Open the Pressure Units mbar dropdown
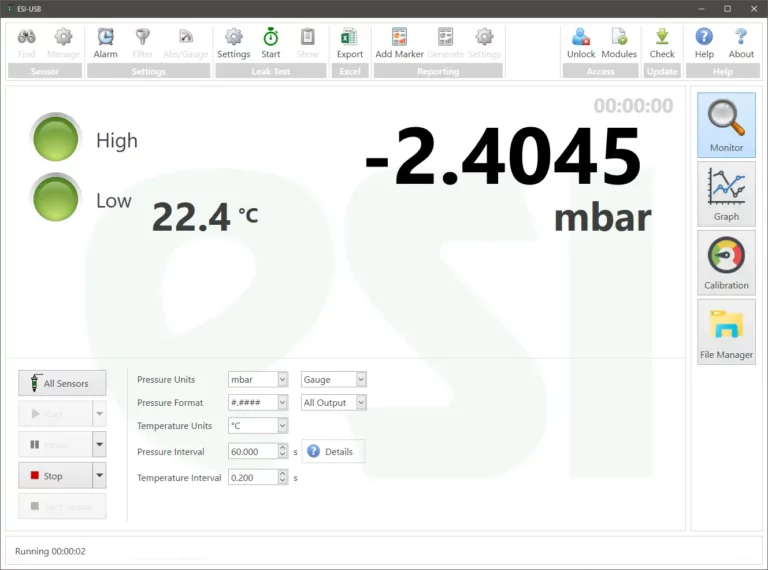This screenshot has width=768, height=570. (x=258, y=380)
